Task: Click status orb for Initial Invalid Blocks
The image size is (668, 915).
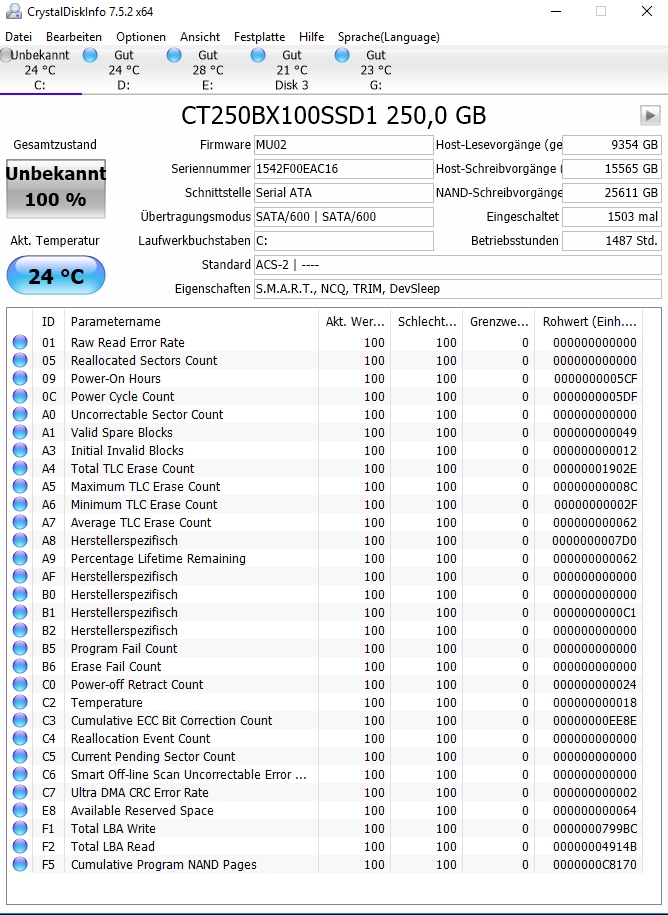Action: tap(20, 450)
